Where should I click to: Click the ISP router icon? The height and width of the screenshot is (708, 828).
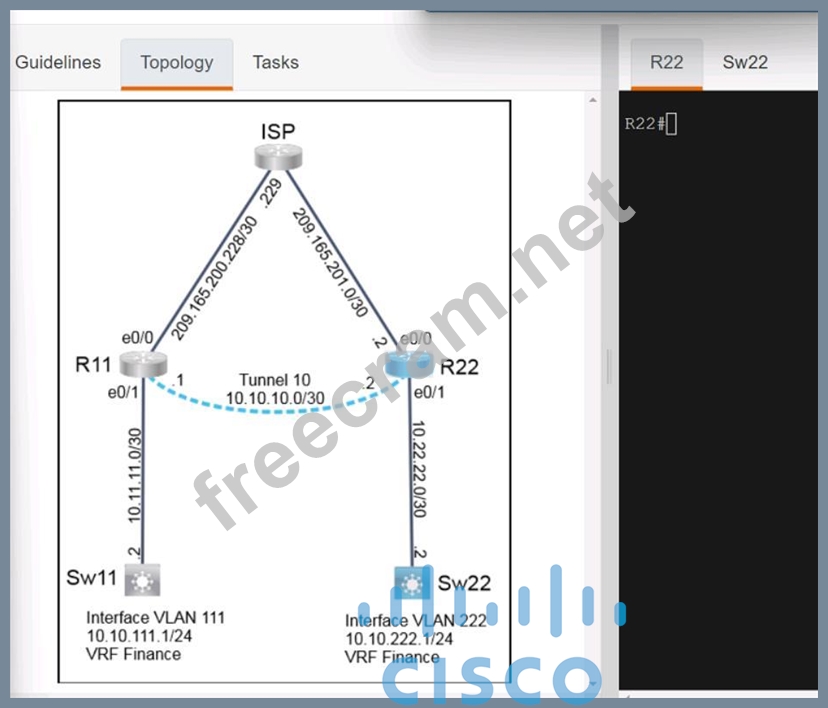pyautogui.click(x=277, y=155)
